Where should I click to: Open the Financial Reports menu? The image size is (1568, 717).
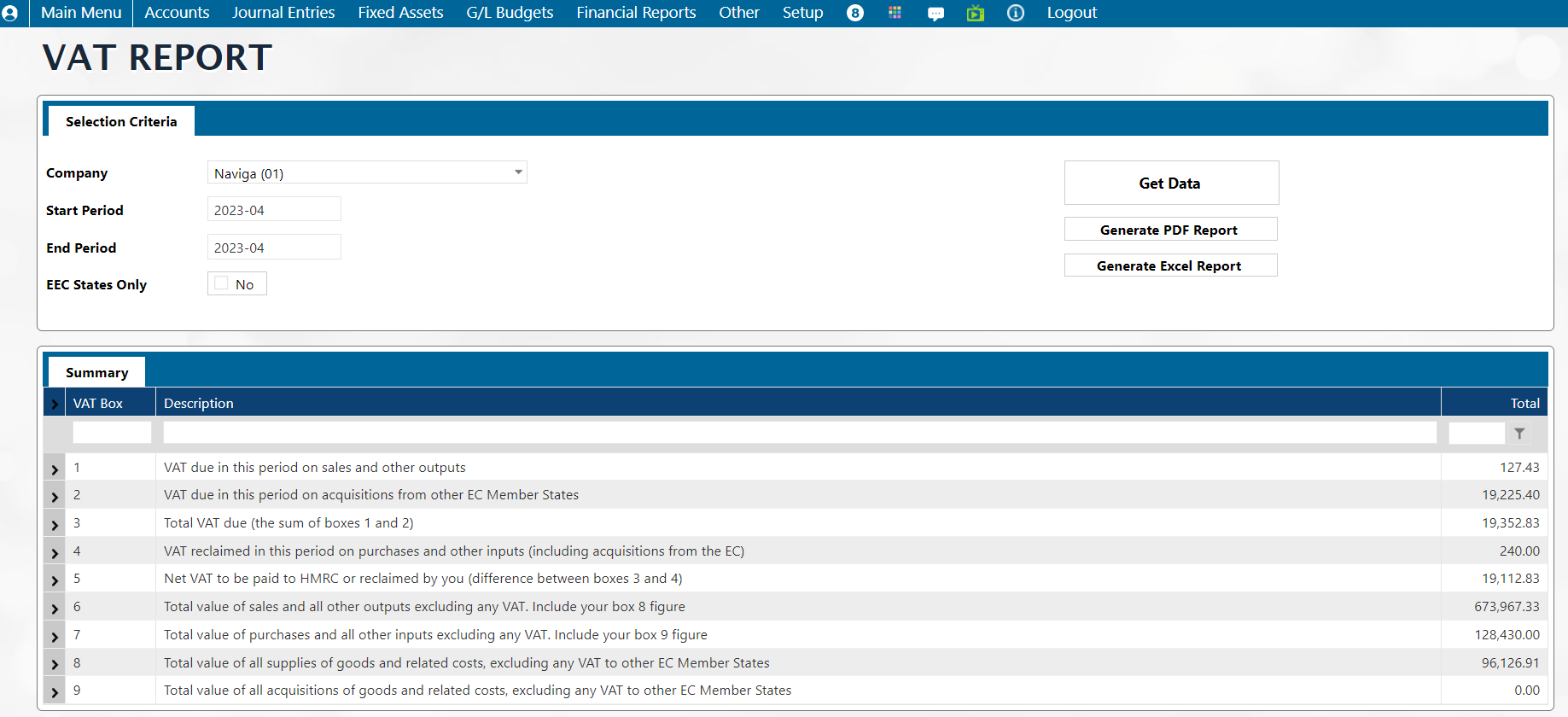(x=636, y=13)
